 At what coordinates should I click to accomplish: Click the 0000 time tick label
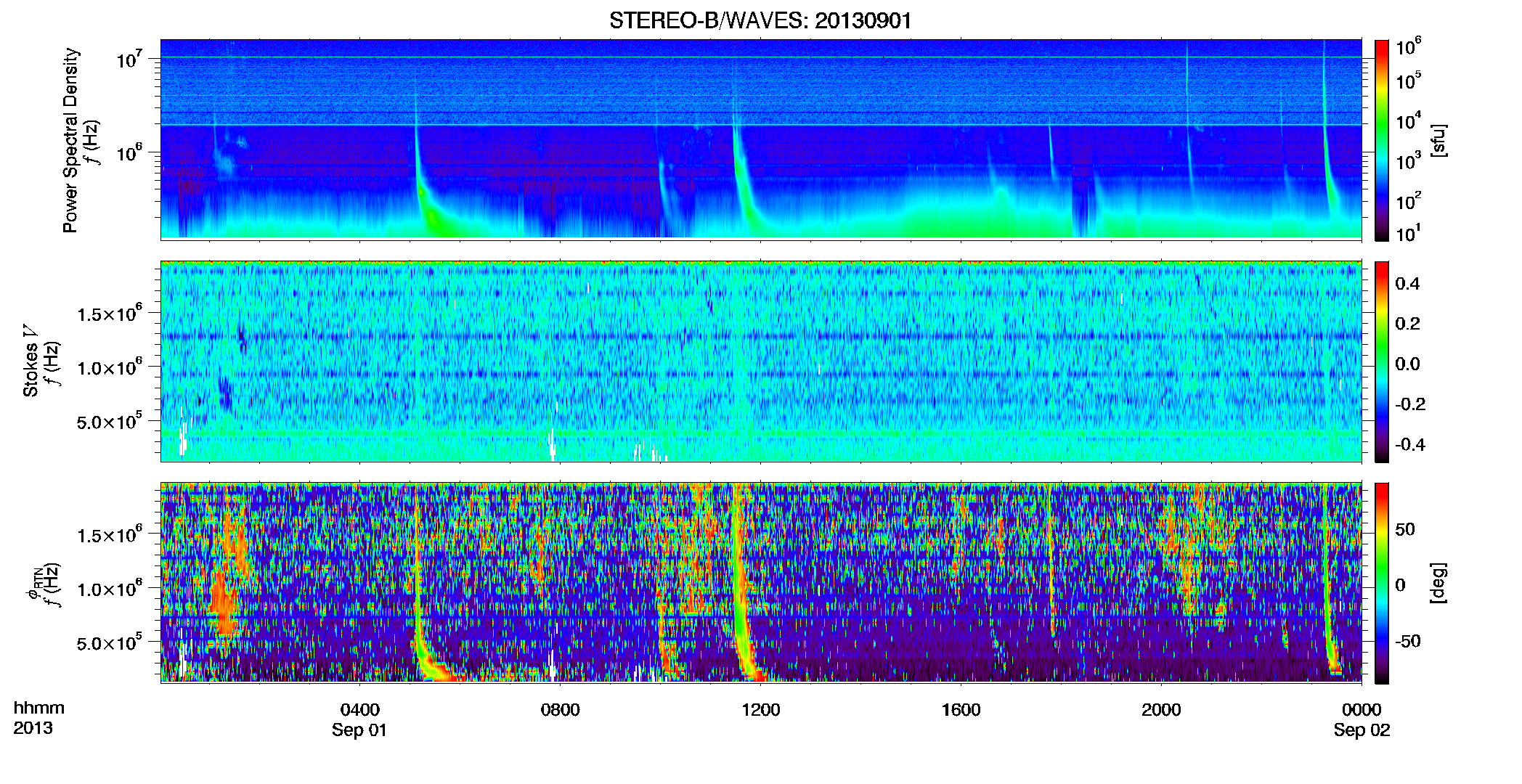click(x=1362, y=709)
